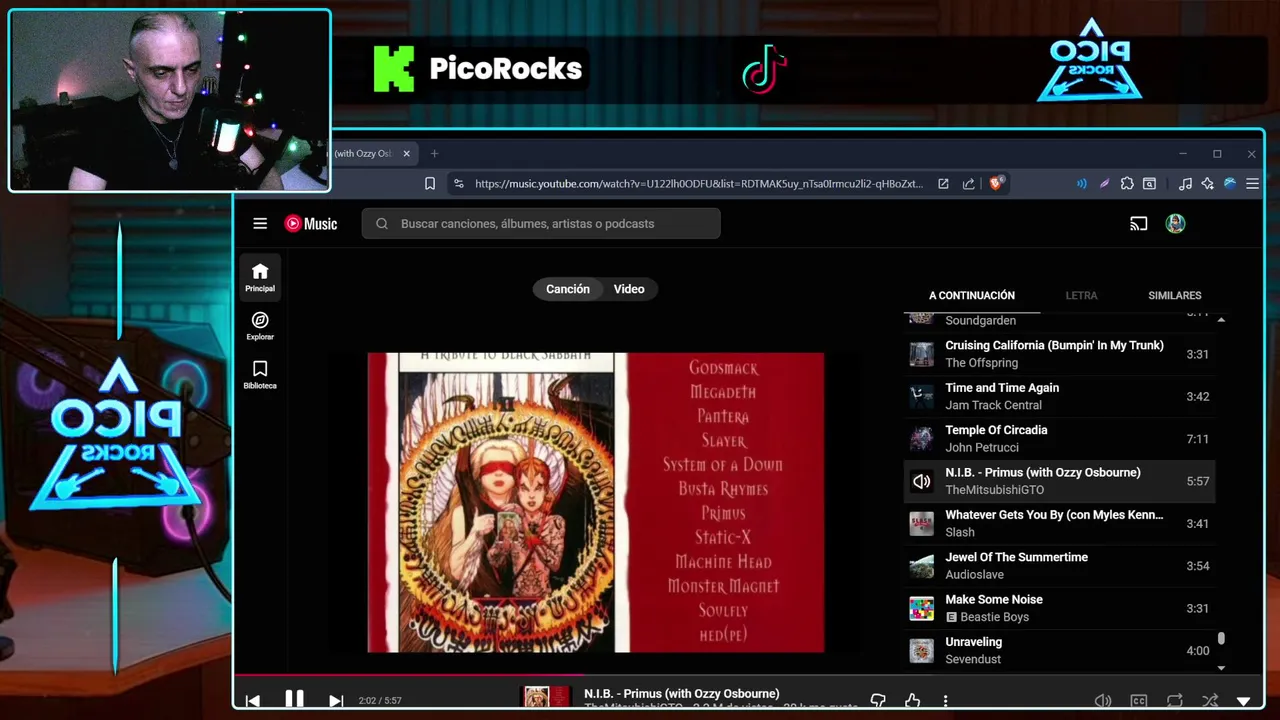Open The Offspring artist link
Viewport: 1280px width, 720px height.
(982, 363)
